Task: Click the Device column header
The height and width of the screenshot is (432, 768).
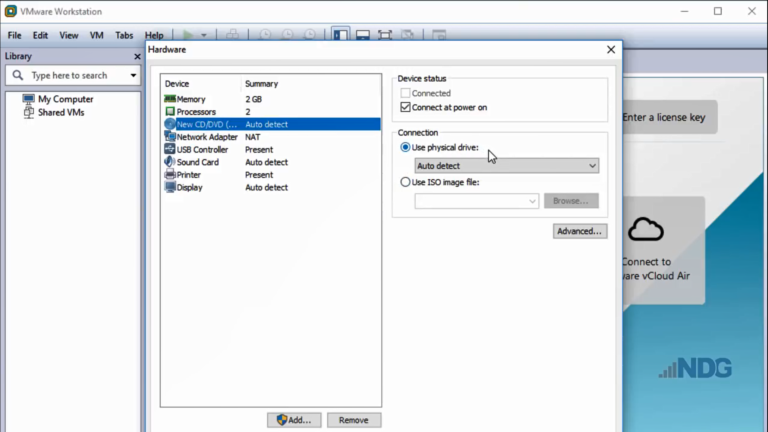Action: [177, 84]
